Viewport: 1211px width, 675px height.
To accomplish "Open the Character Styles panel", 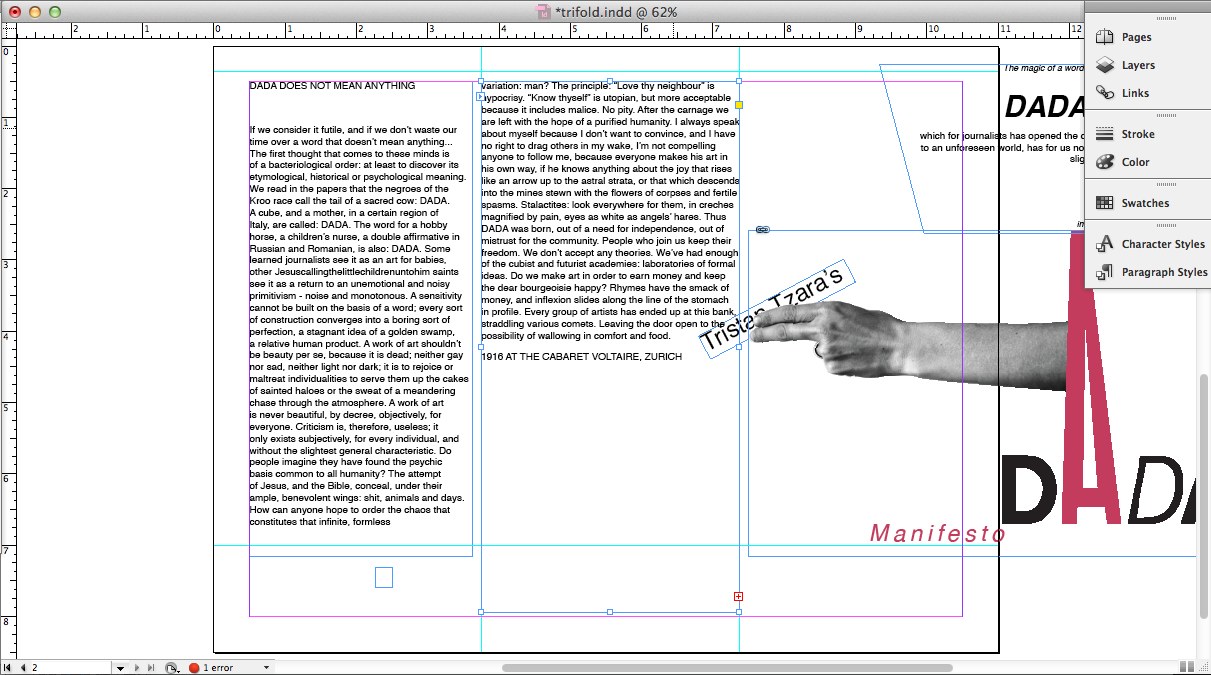I will point(1162,244).
